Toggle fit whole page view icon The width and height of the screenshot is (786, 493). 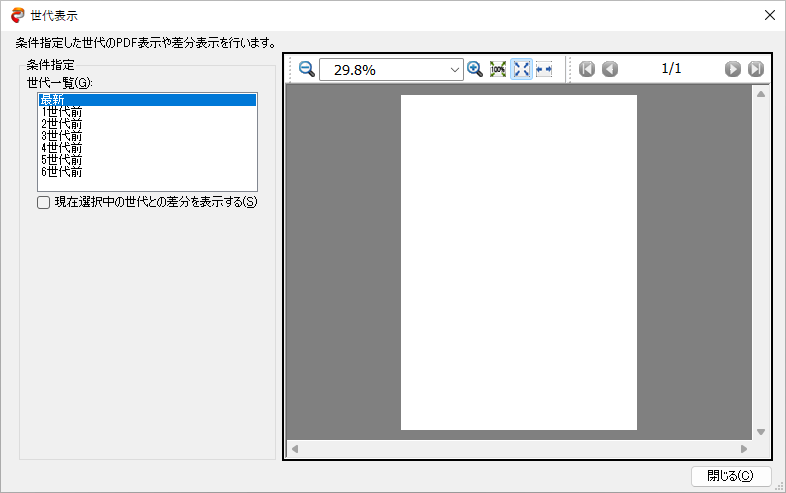coord(521,69)
